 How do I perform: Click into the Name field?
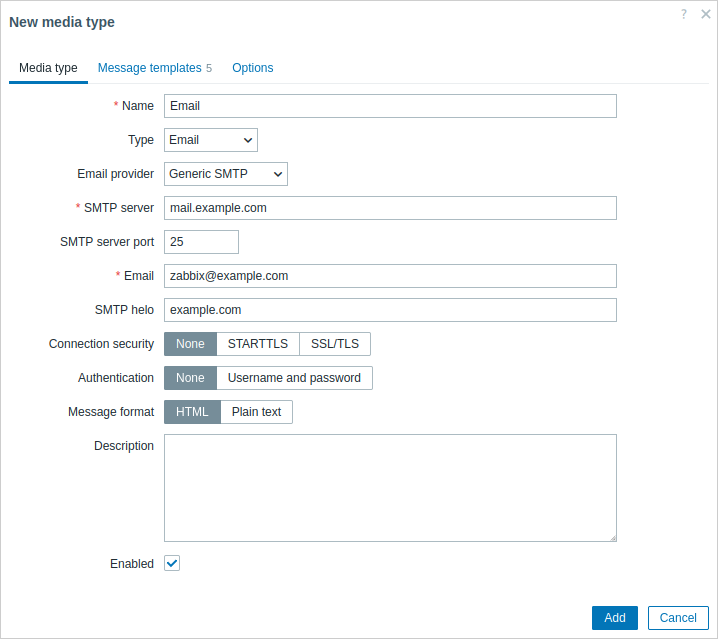pos(390,106)
